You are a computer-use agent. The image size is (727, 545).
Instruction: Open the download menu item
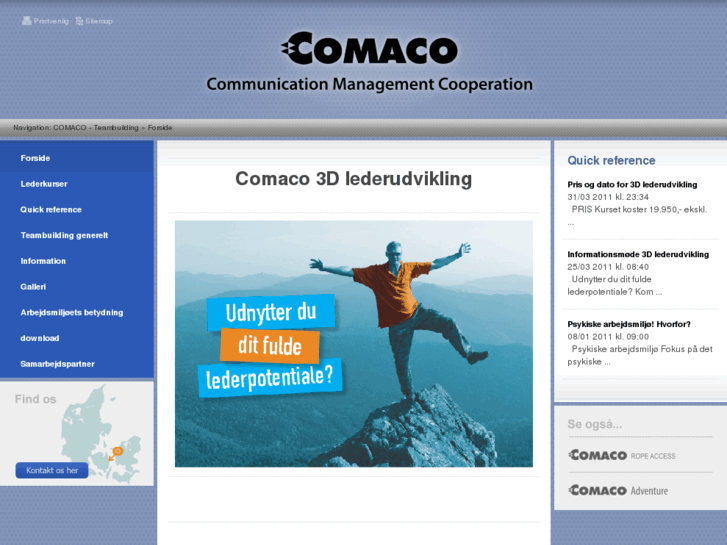coord(40,338)
